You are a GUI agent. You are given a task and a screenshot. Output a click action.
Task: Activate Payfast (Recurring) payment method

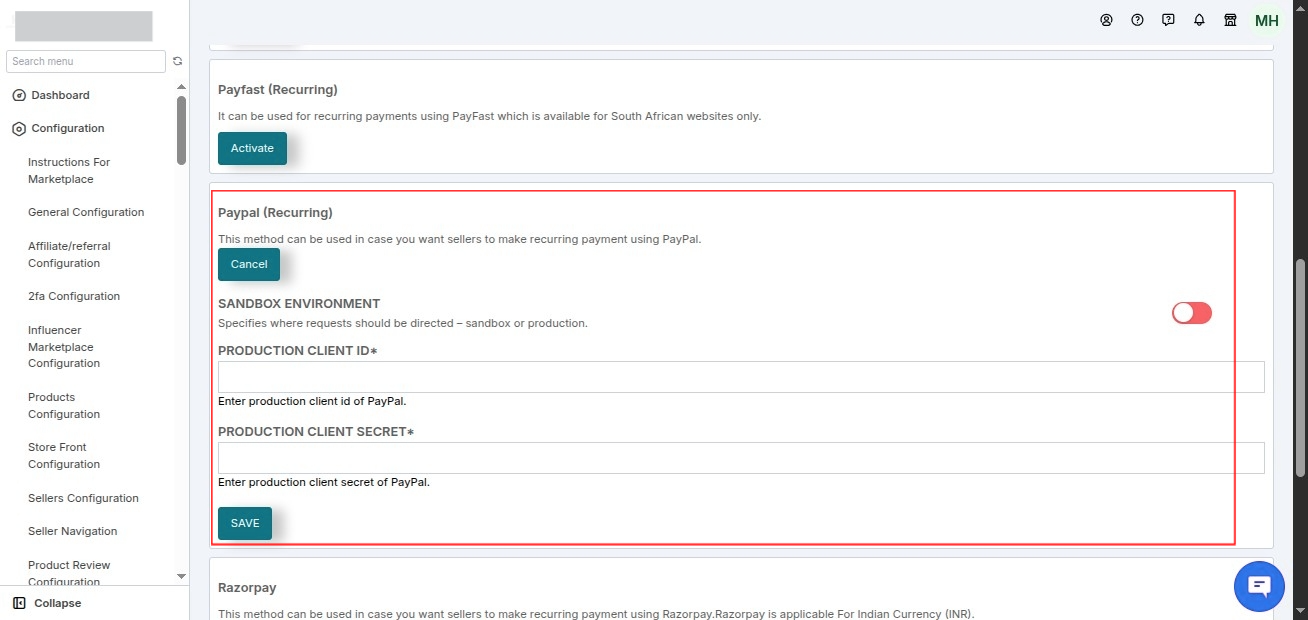(252, 148)
